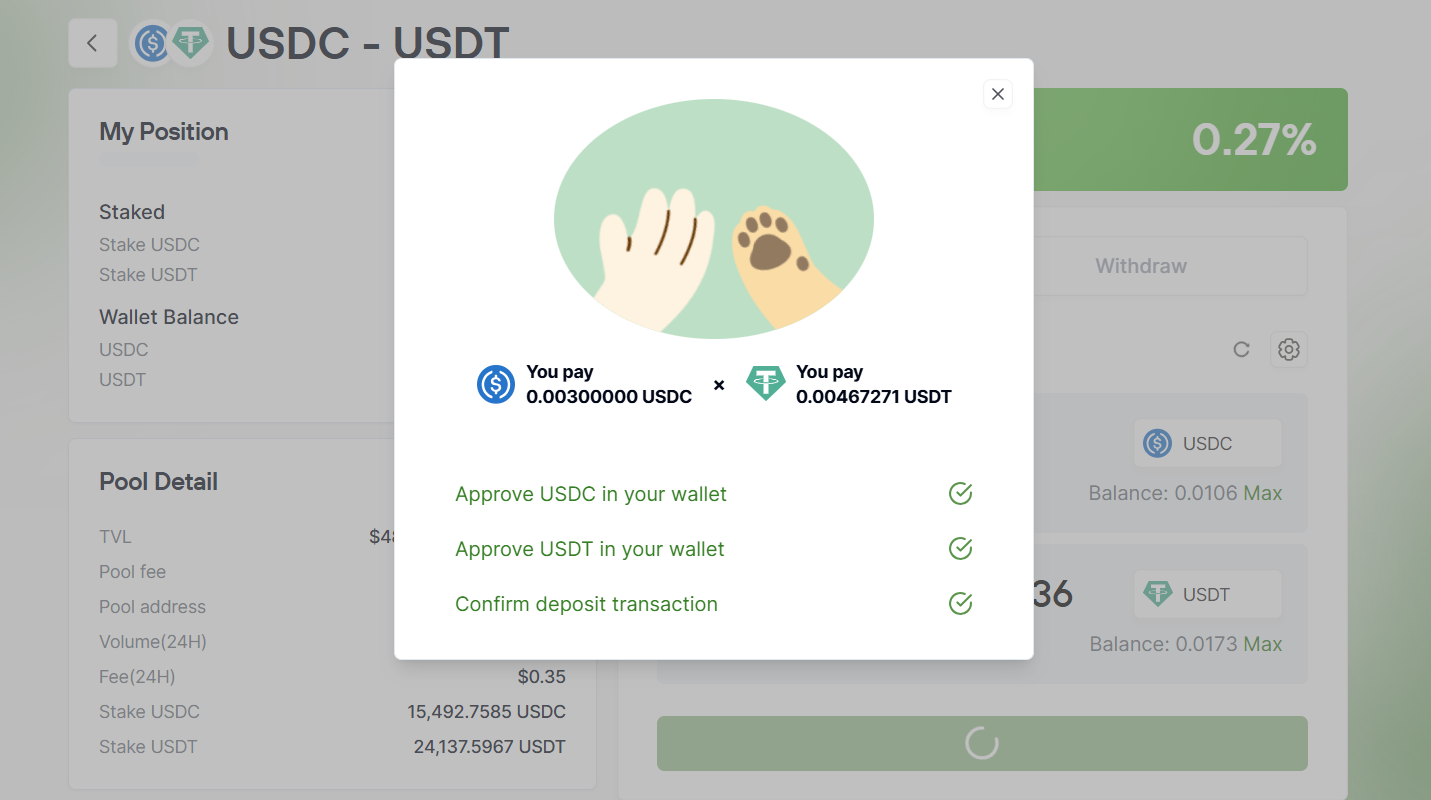Click the checkmark beside Approve USDC
Viewport: 1431px width, 800px height.
point(960,494)
